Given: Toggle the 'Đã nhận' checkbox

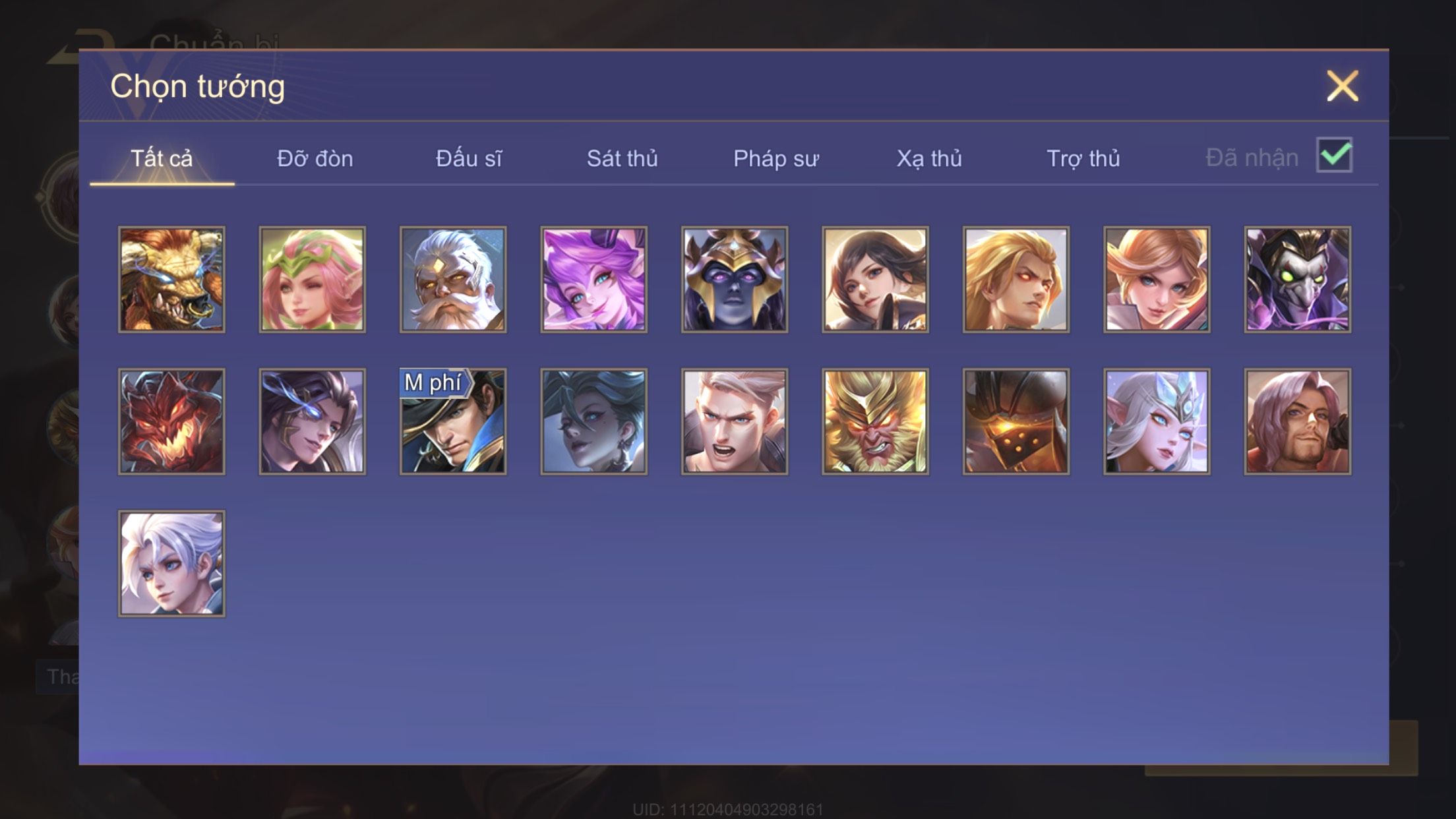Looking at the screenshot, I should 1334,156.
